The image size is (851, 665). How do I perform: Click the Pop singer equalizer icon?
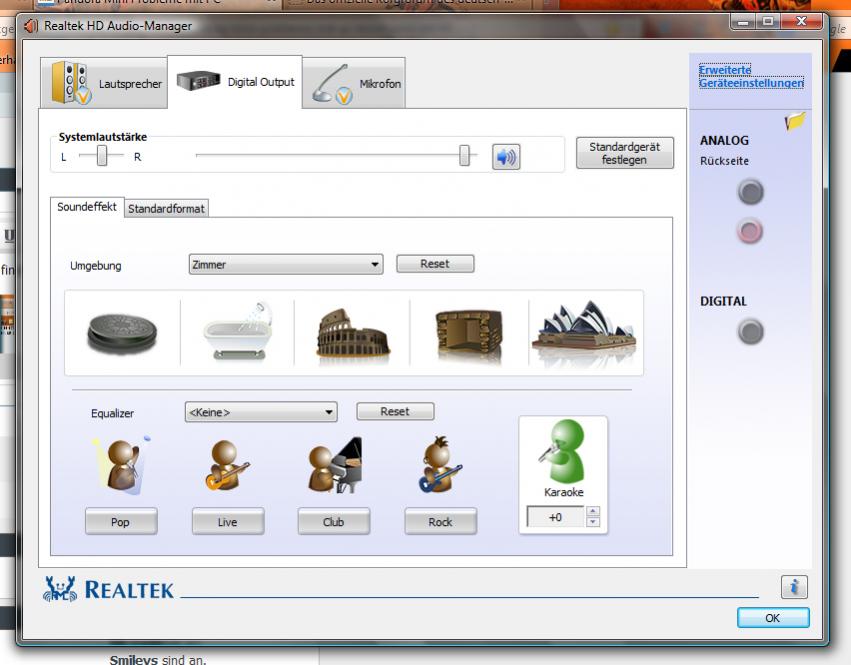(x=123, y=465)
